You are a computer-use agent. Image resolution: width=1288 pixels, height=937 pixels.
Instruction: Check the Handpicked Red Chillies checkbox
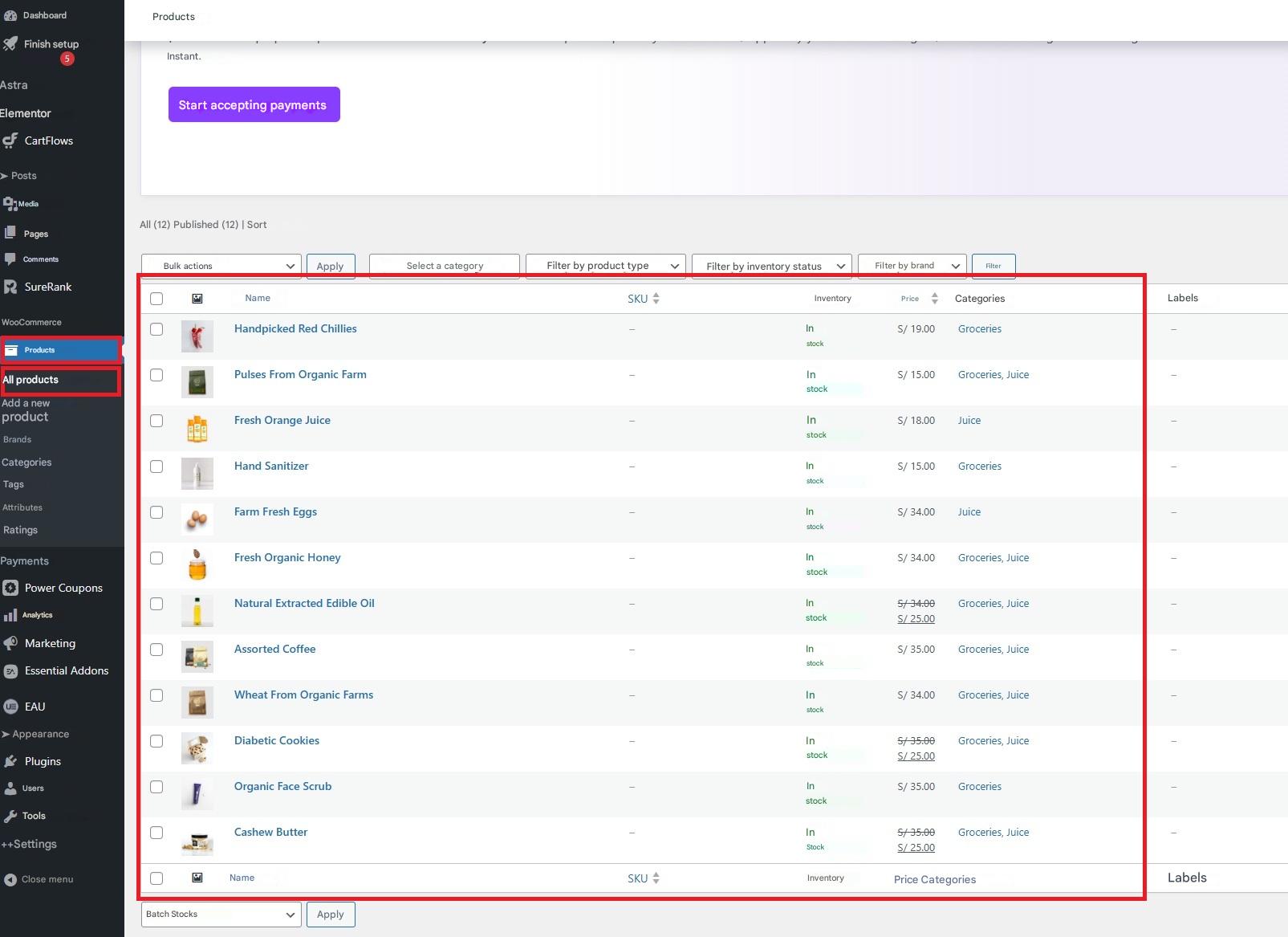coord(156,329)
